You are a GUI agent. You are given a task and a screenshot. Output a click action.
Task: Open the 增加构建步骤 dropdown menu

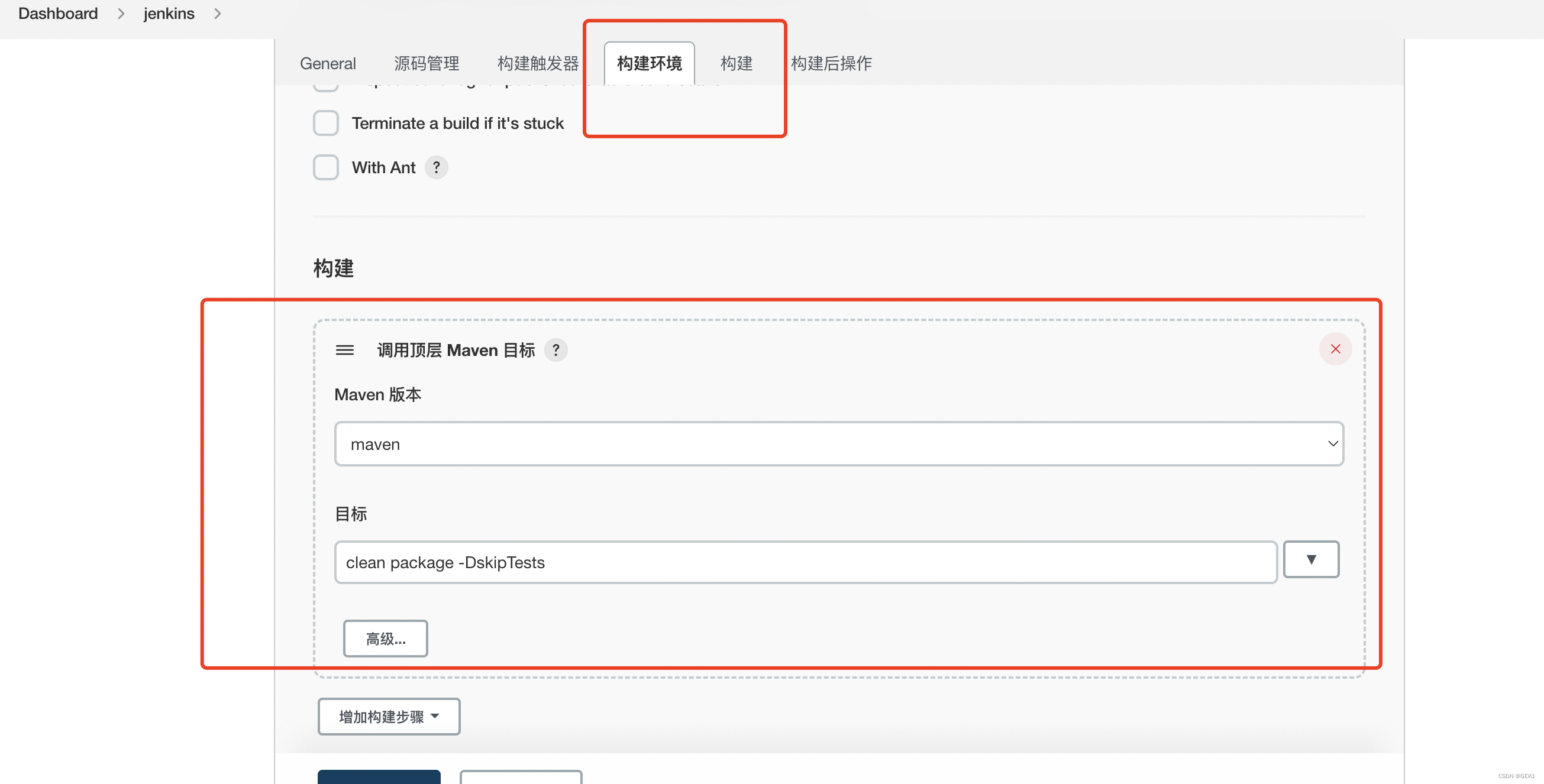pyautogui.click(x=389, y=717)
